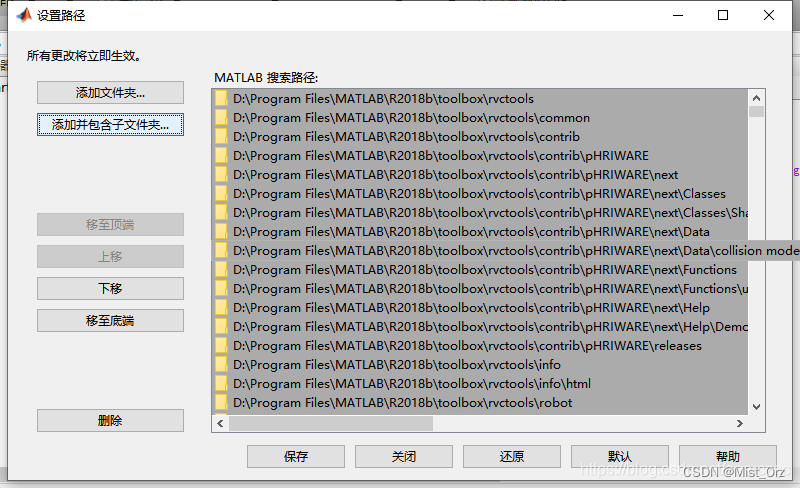Click folder icon of next\Help row
Screen dimensions: 800x488
[x=221, y=307]
